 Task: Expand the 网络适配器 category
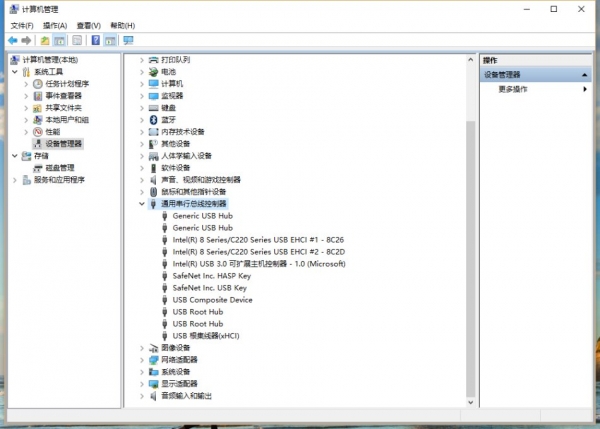(142, 360)
